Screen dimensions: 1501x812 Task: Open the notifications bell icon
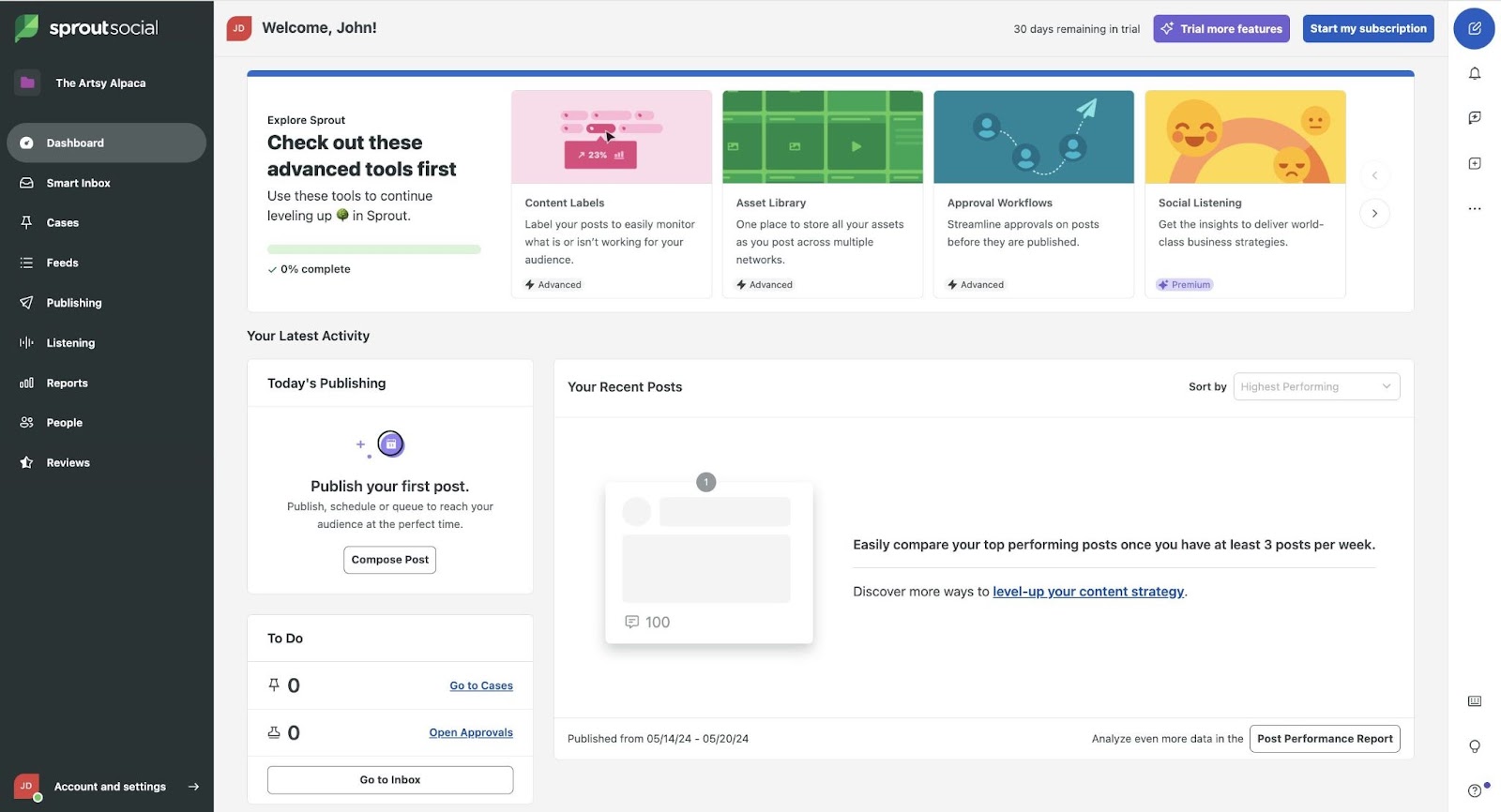pyautogui.click(x=1475, y=73)
